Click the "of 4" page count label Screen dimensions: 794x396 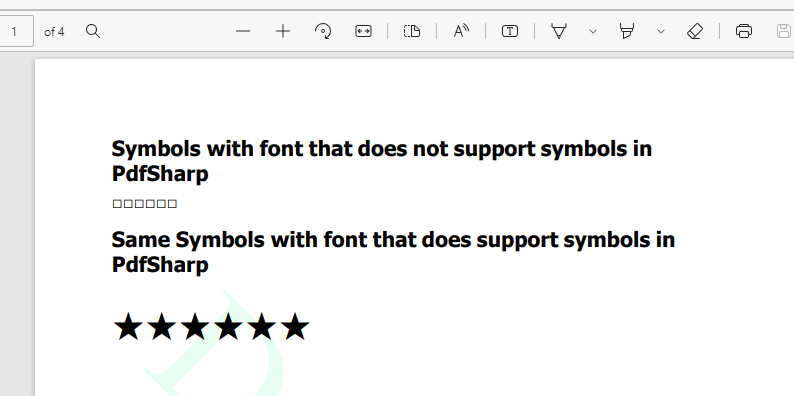[54, 32]
